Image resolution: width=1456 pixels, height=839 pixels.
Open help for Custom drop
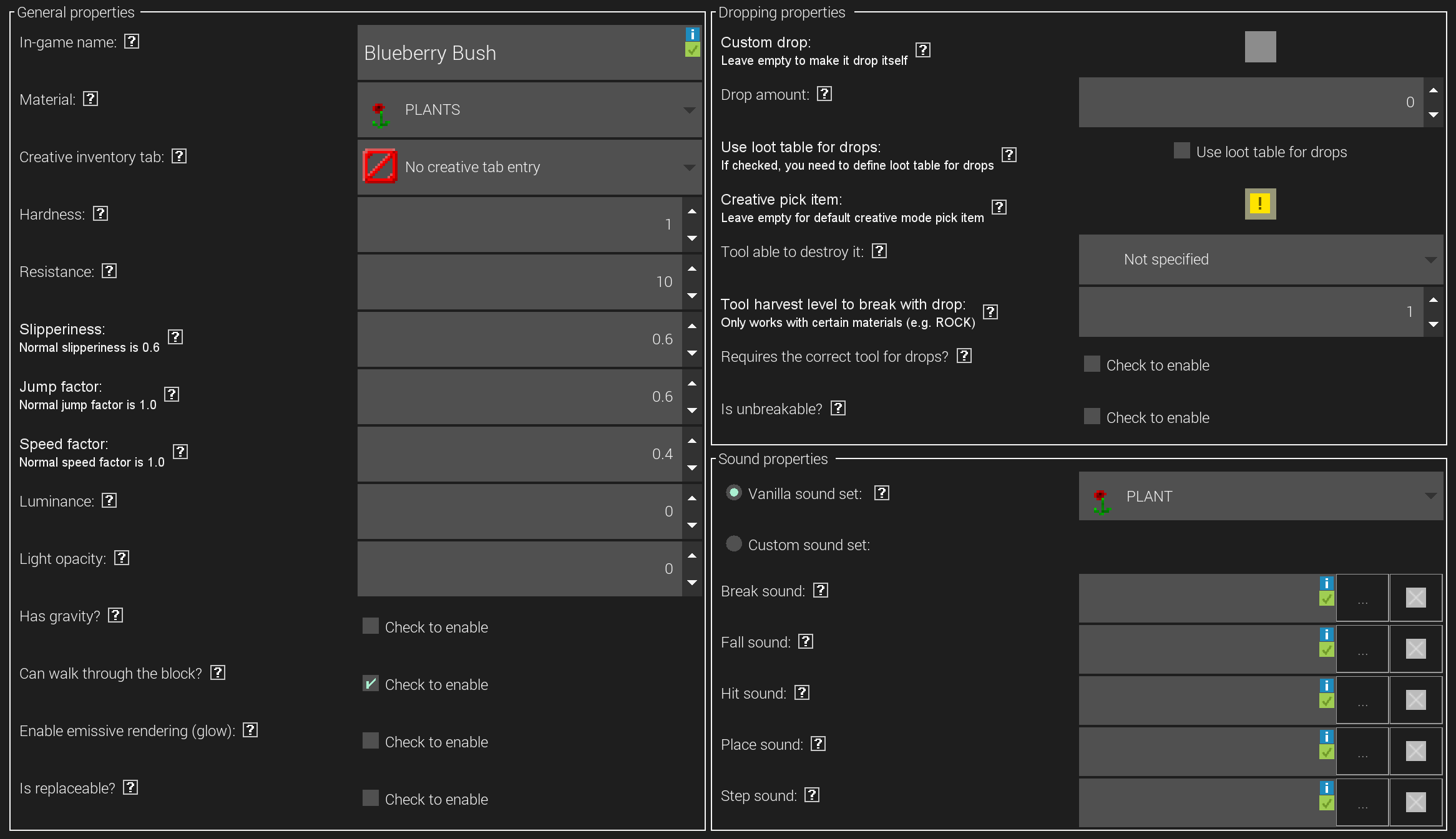coord(923,51)
